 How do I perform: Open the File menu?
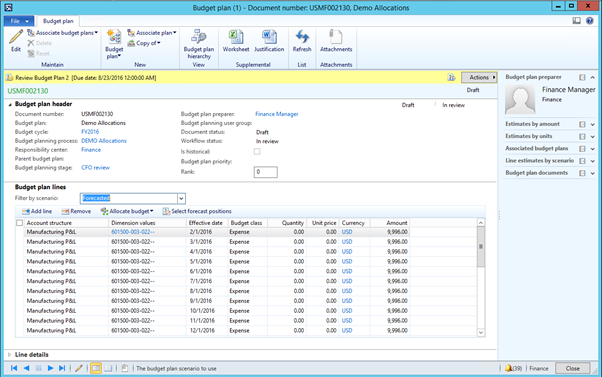[x=19, y=21]
